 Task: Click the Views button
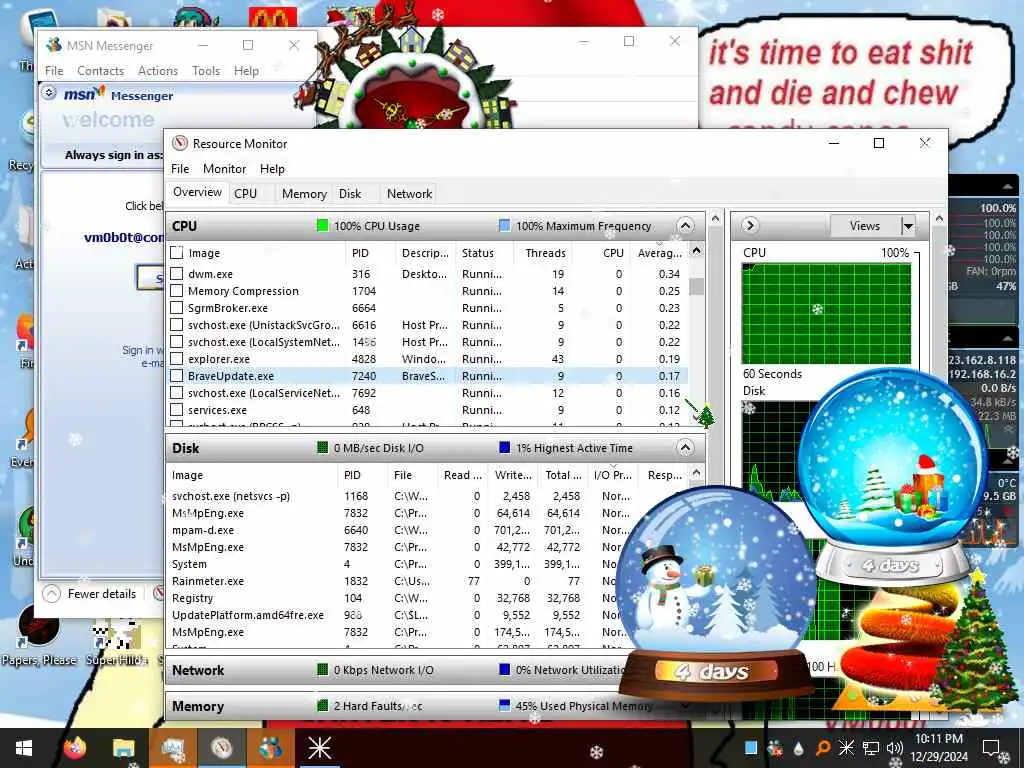(865, 226)
